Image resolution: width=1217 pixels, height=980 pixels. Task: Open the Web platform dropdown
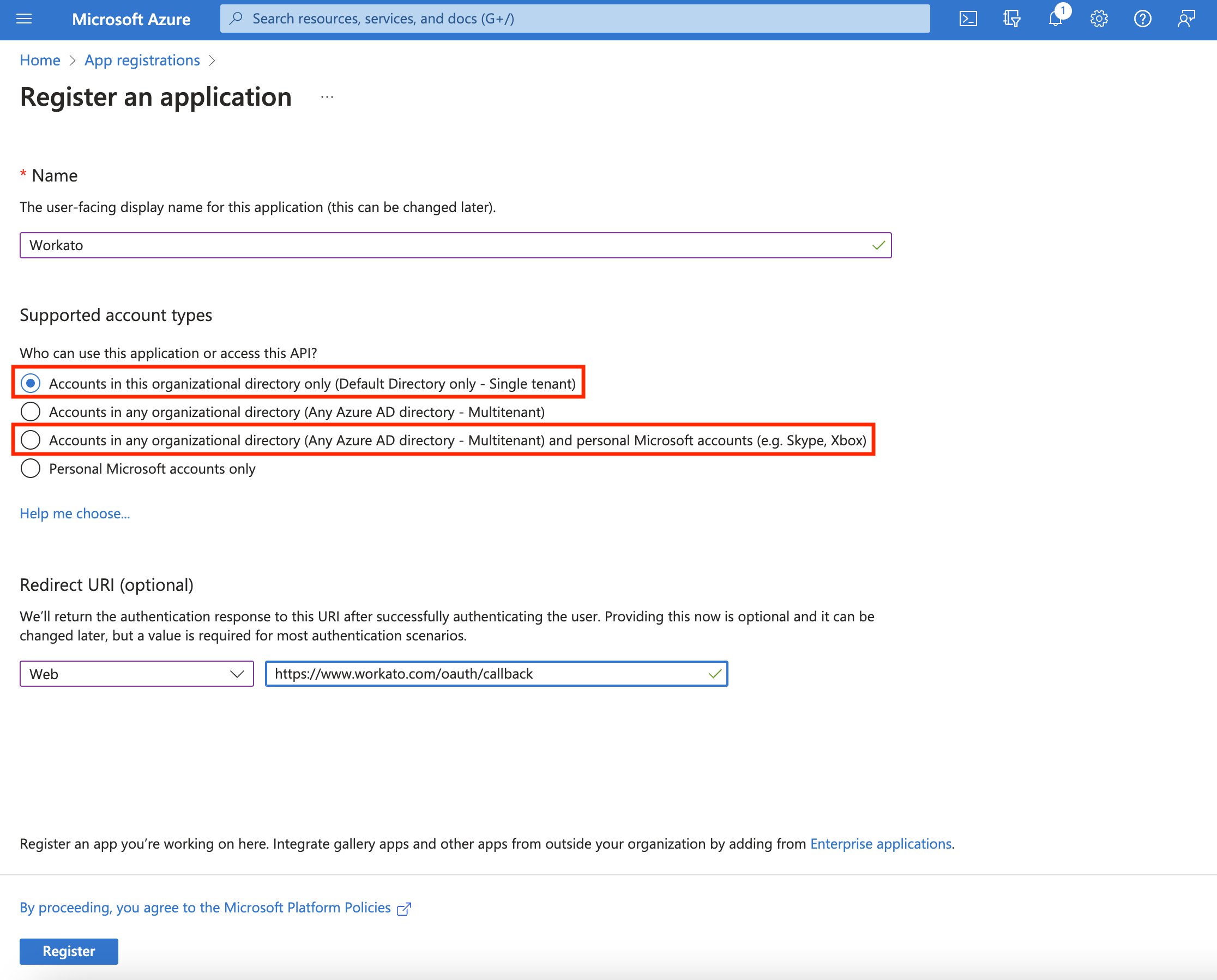click(x=136, y=674)
